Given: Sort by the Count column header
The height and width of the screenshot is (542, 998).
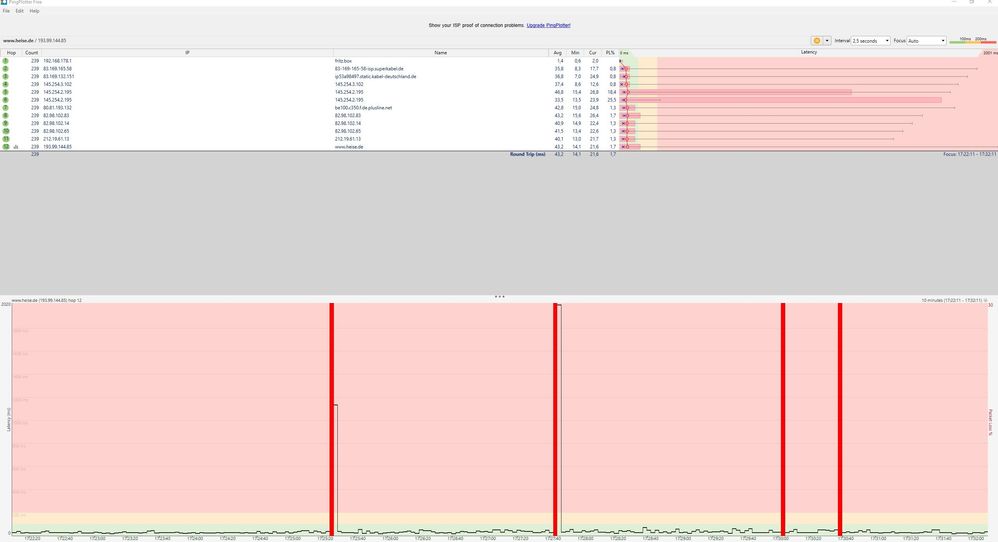Looking at the screenshot, I should point(31,53).
